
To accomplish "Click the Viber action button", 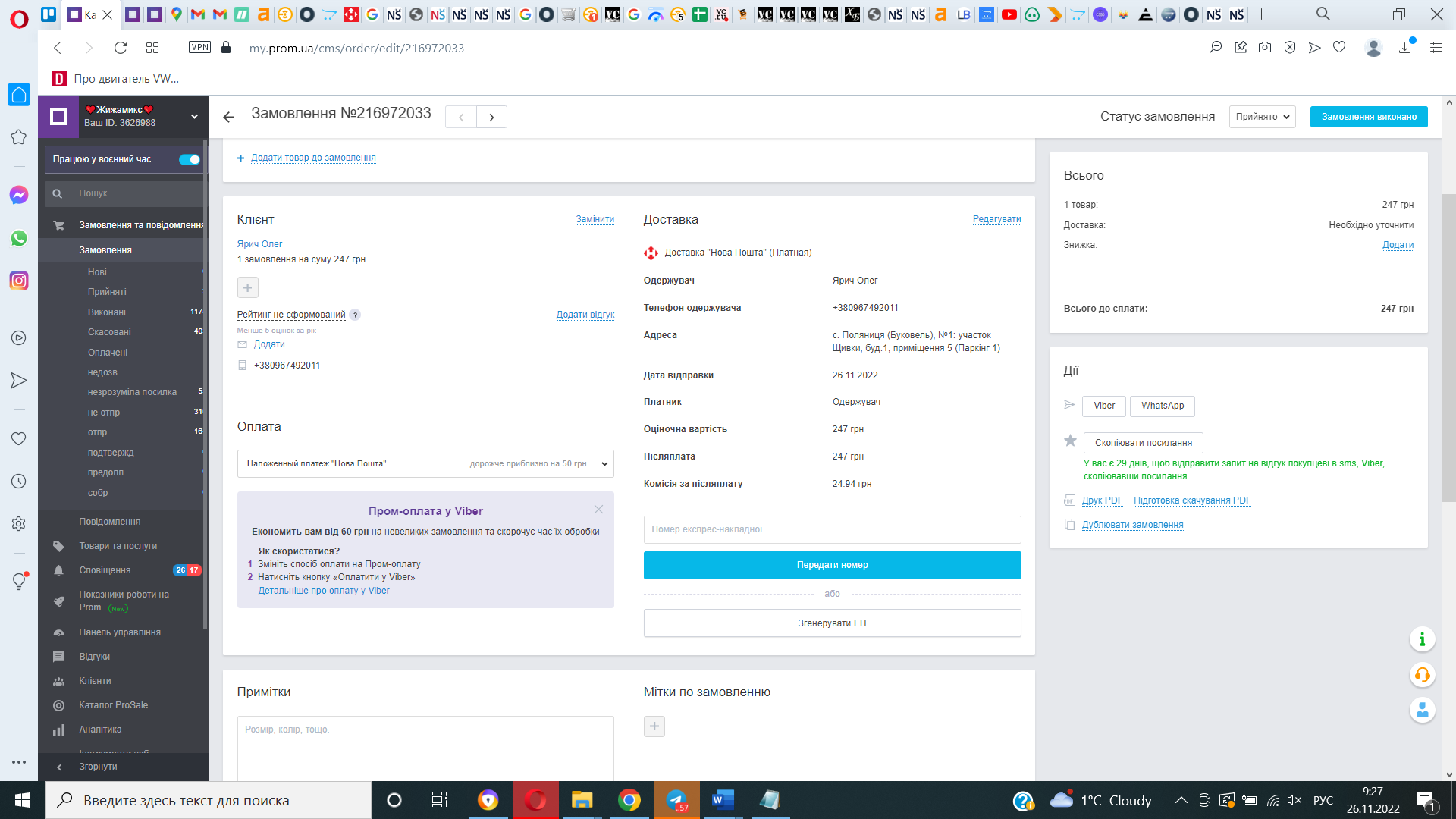I will [x=1104, y=406].
